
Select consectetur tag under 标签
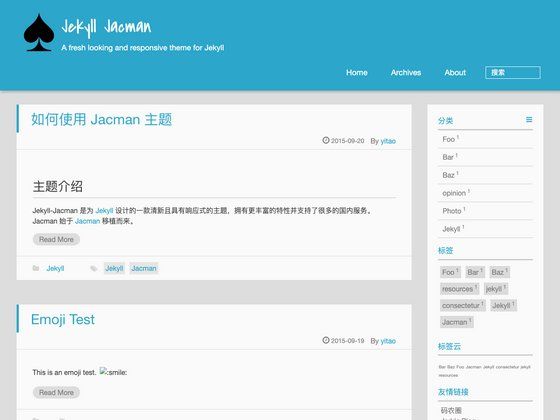(463, 305)
